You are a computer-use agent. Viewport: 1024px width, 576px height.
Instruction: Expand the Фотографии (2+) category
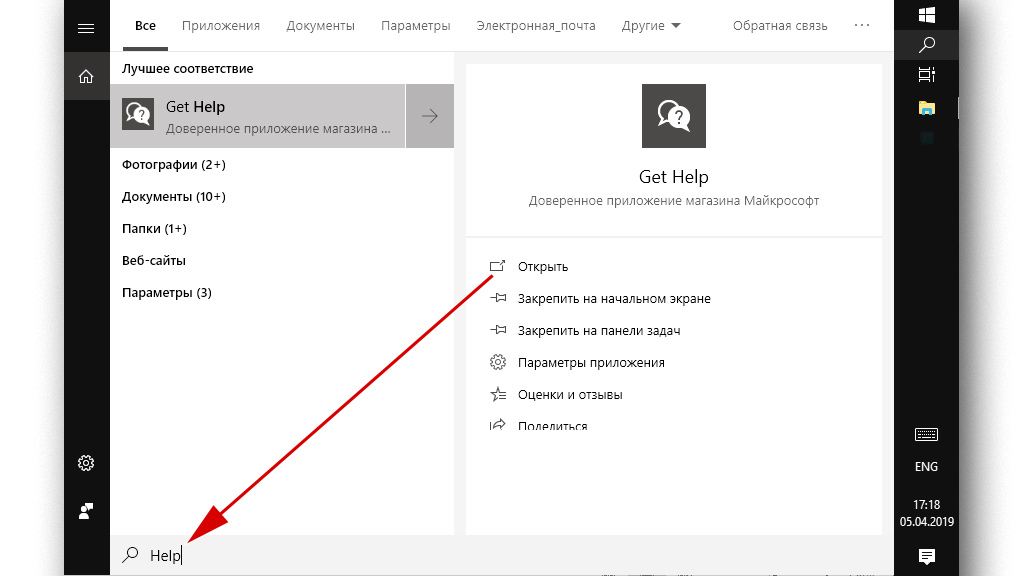174,165
